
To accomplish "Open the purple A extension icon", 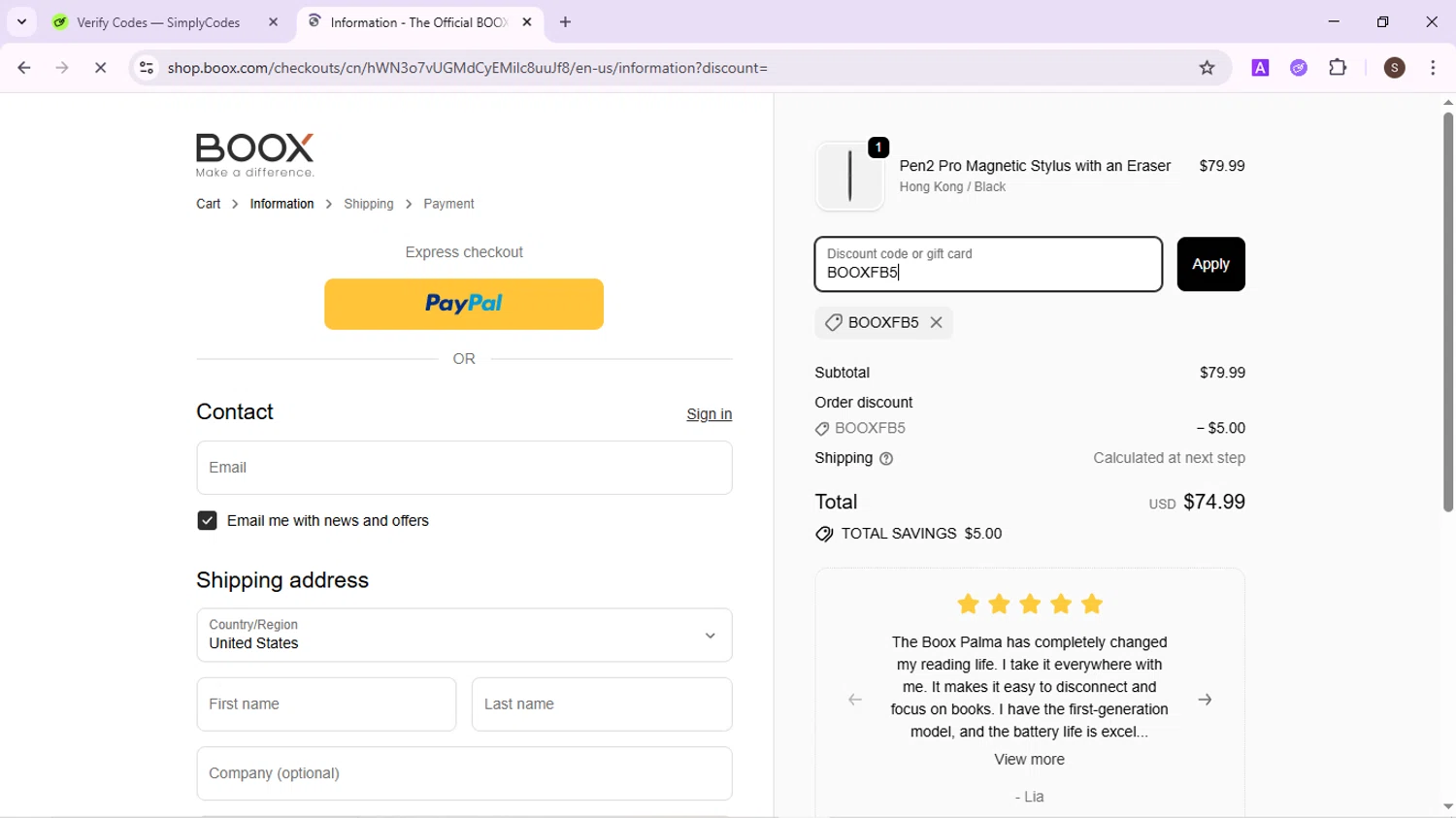I will [x=1260, y=68].
